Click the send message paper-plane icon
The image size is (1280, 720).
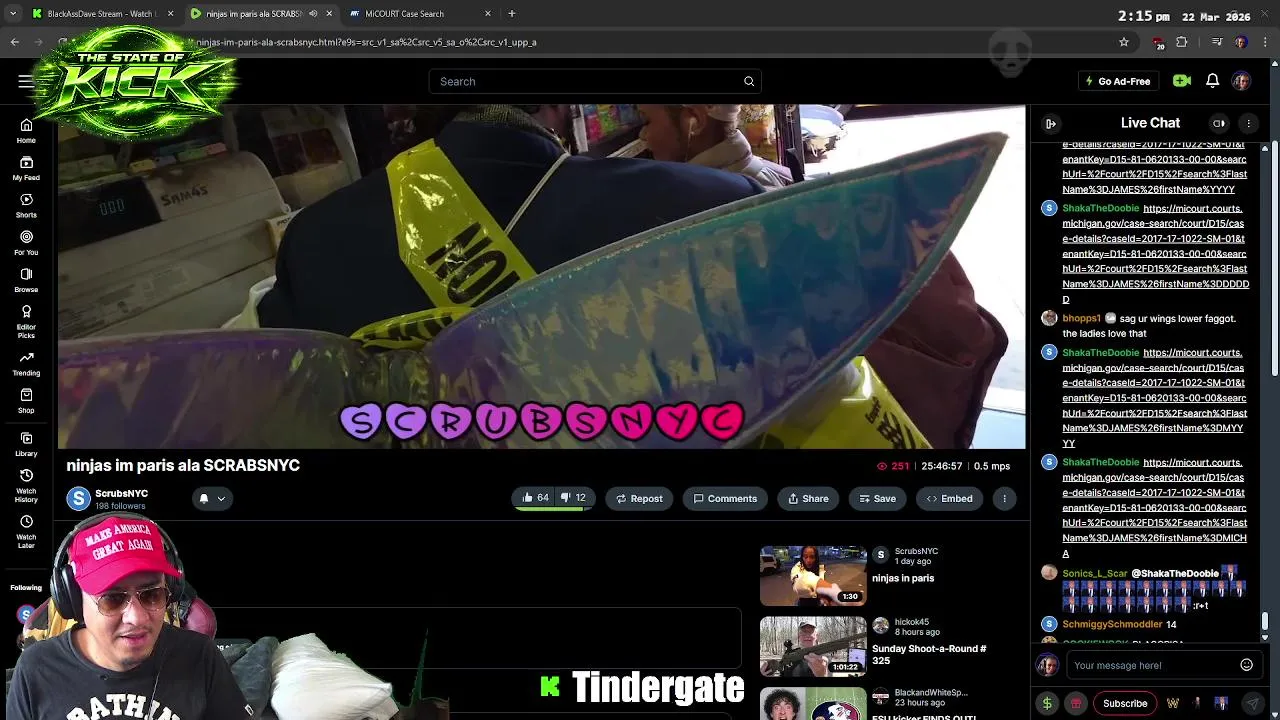click(1252, 703)
